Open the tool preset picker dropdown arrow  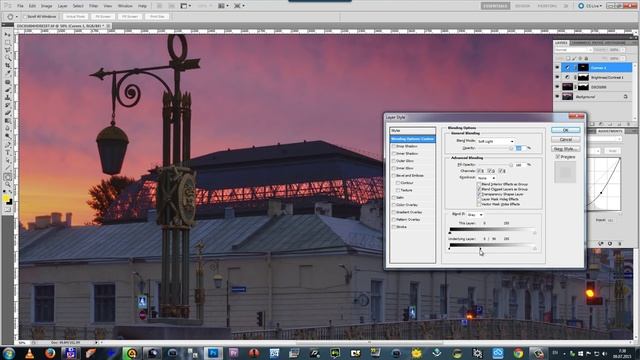pos(16,17)
